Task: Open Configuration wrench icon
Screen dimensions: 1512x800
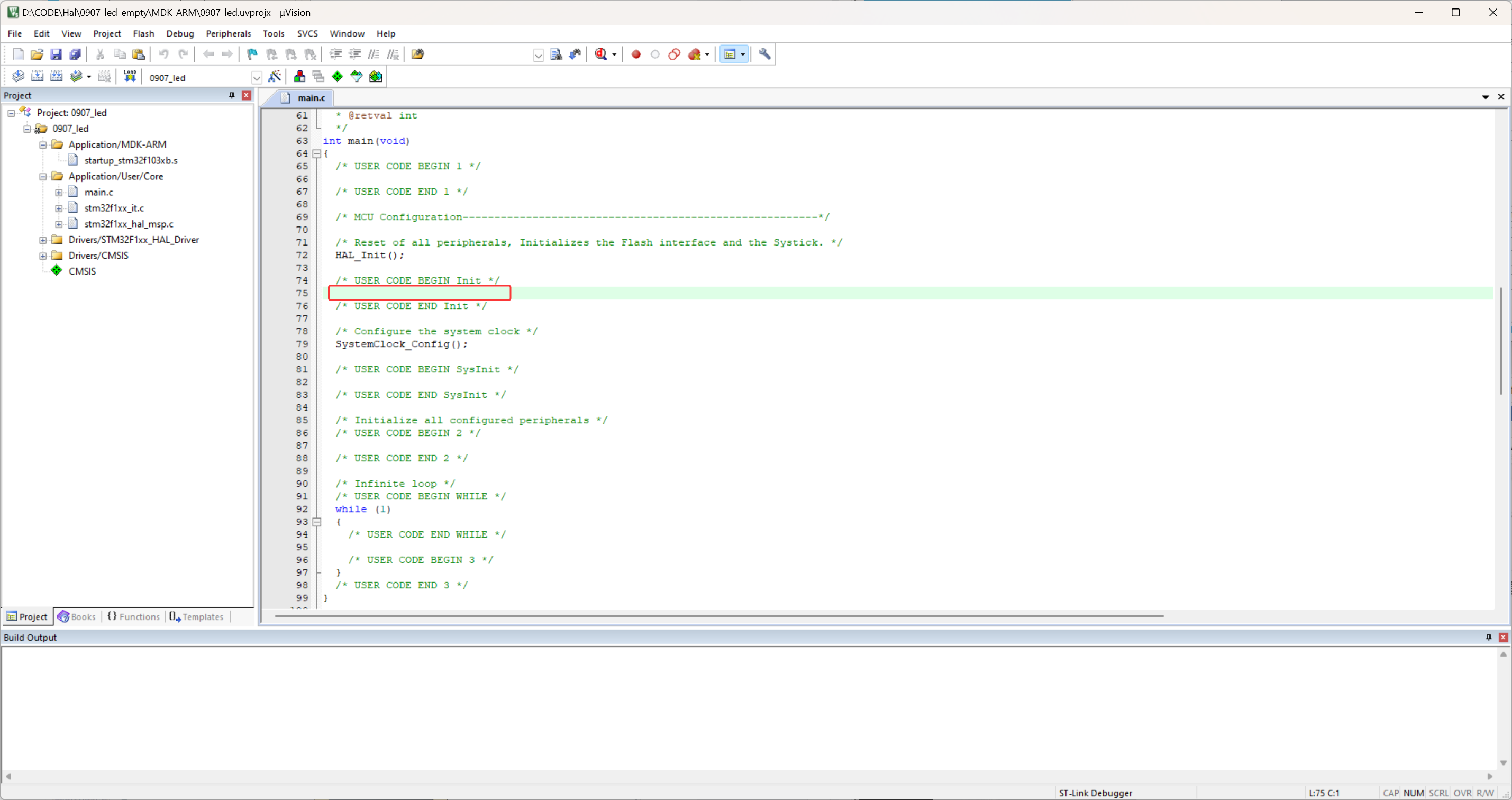Action: tap(765, 54)
